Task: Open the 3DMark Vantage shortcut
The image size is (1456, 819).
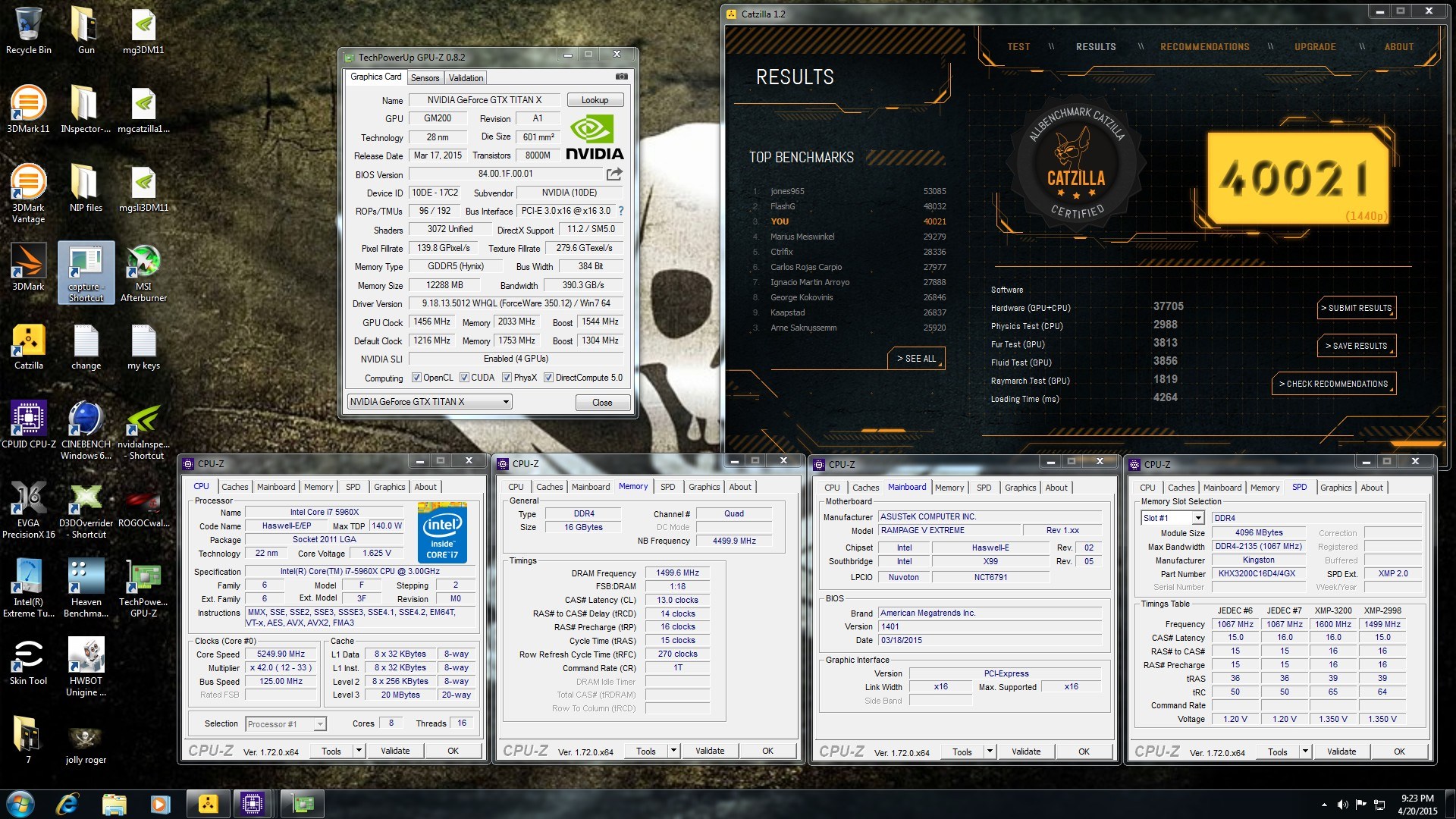Action: pyautogui.click(x=28, y=193)
